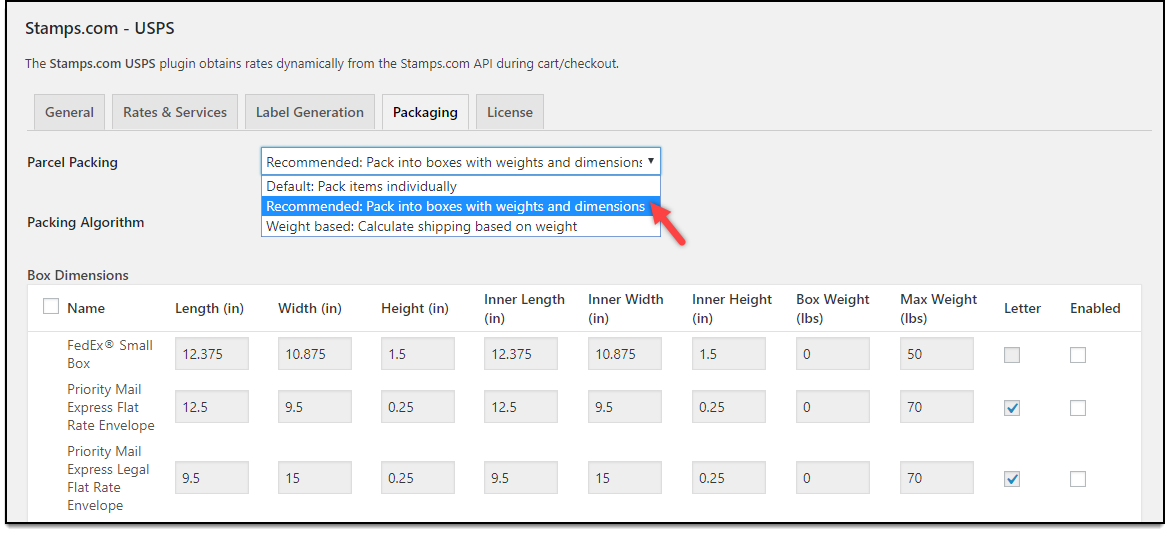The width and height of the screenshot is (1170, 534).
Task: Click Max Weight field of FedEx Small Box
Action: click(936, 354)
